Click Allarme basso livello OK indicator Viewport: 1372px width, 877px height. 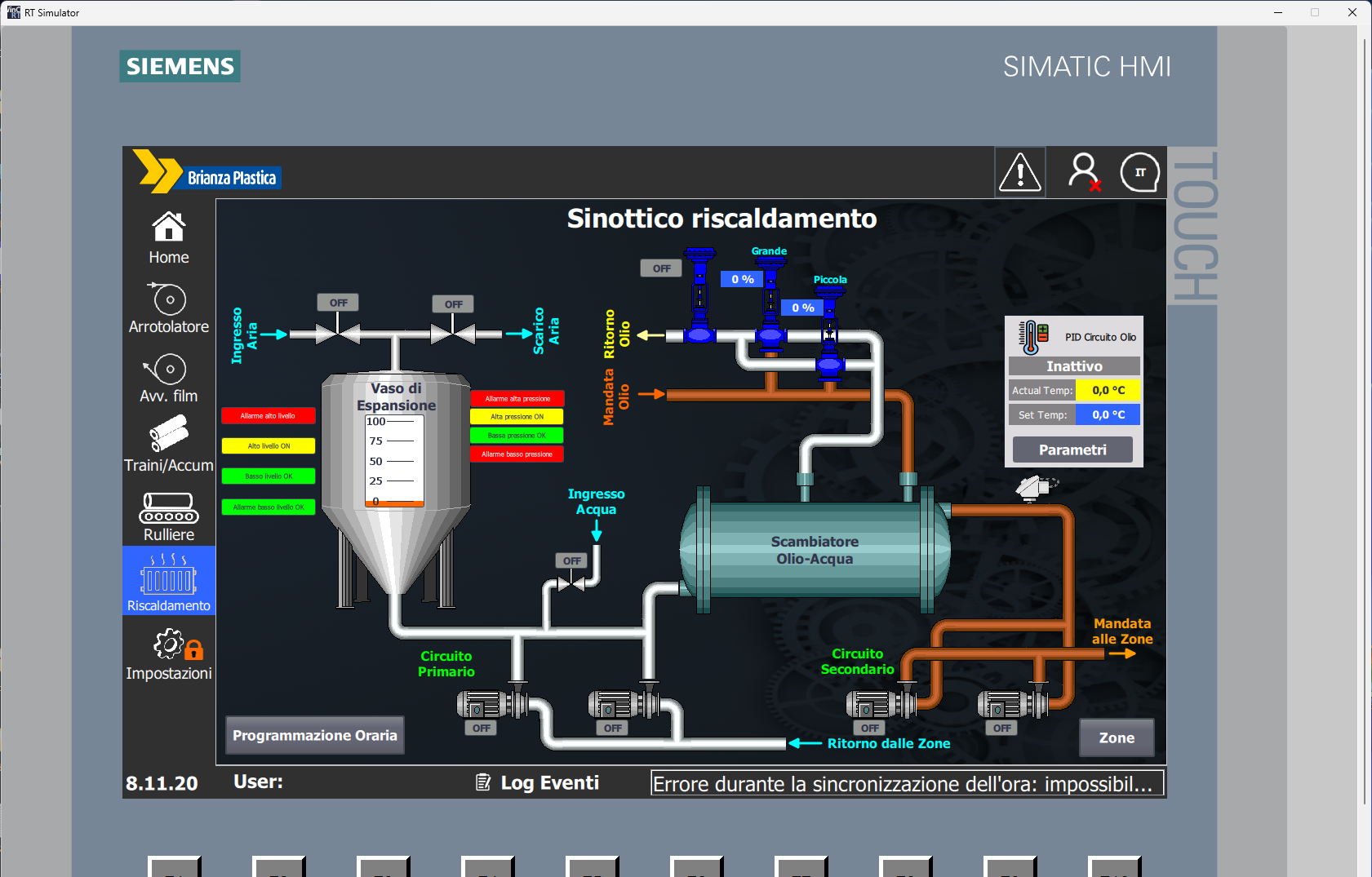tap(269, 507)
